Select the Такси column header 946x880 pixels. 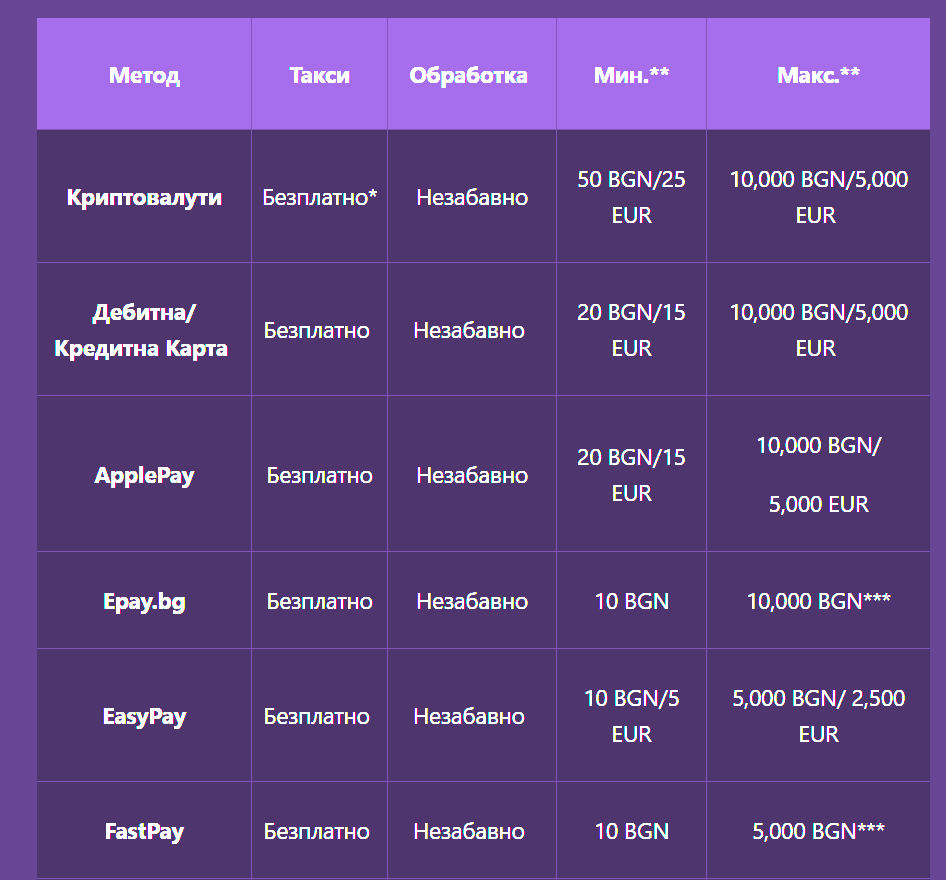(319, 75)
